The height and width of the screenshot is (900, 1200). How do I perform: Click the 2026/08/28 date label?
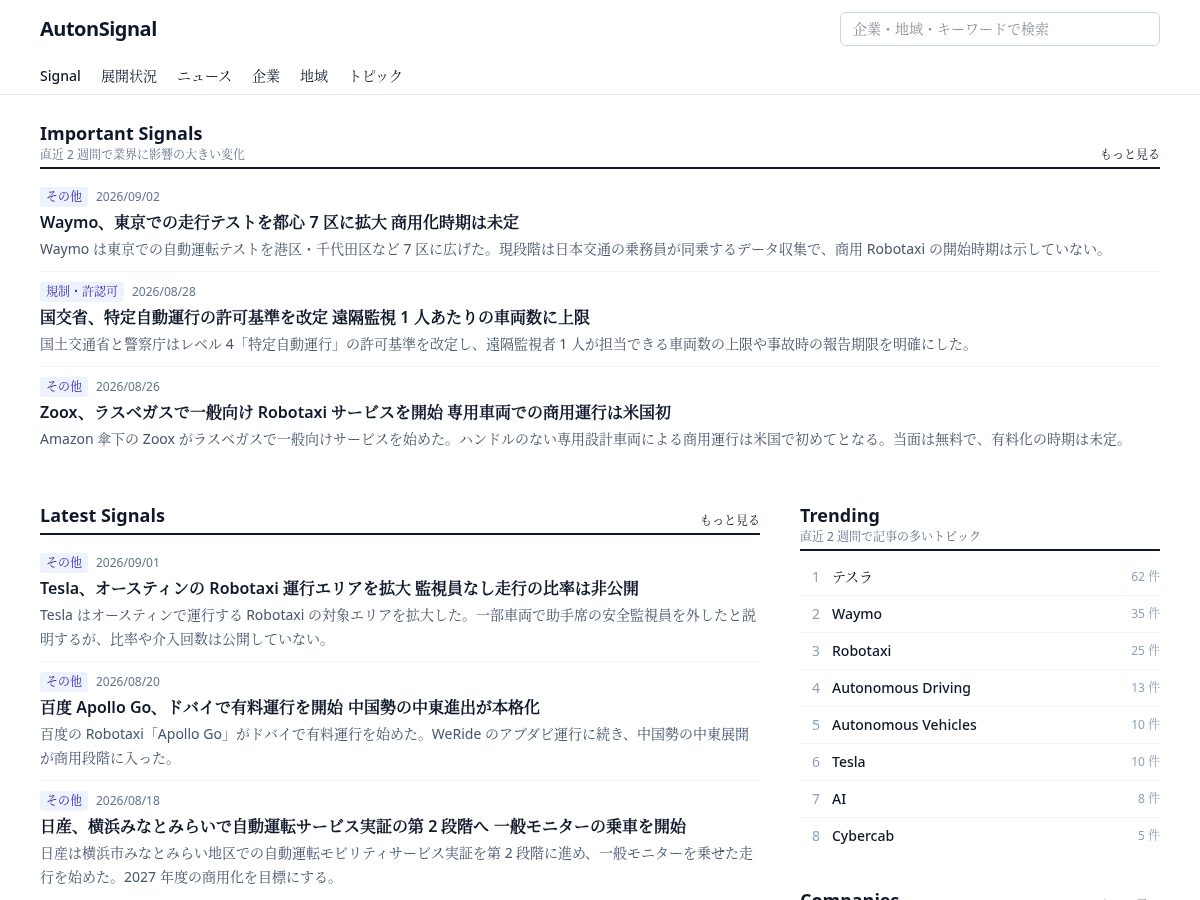pos(164,291)
